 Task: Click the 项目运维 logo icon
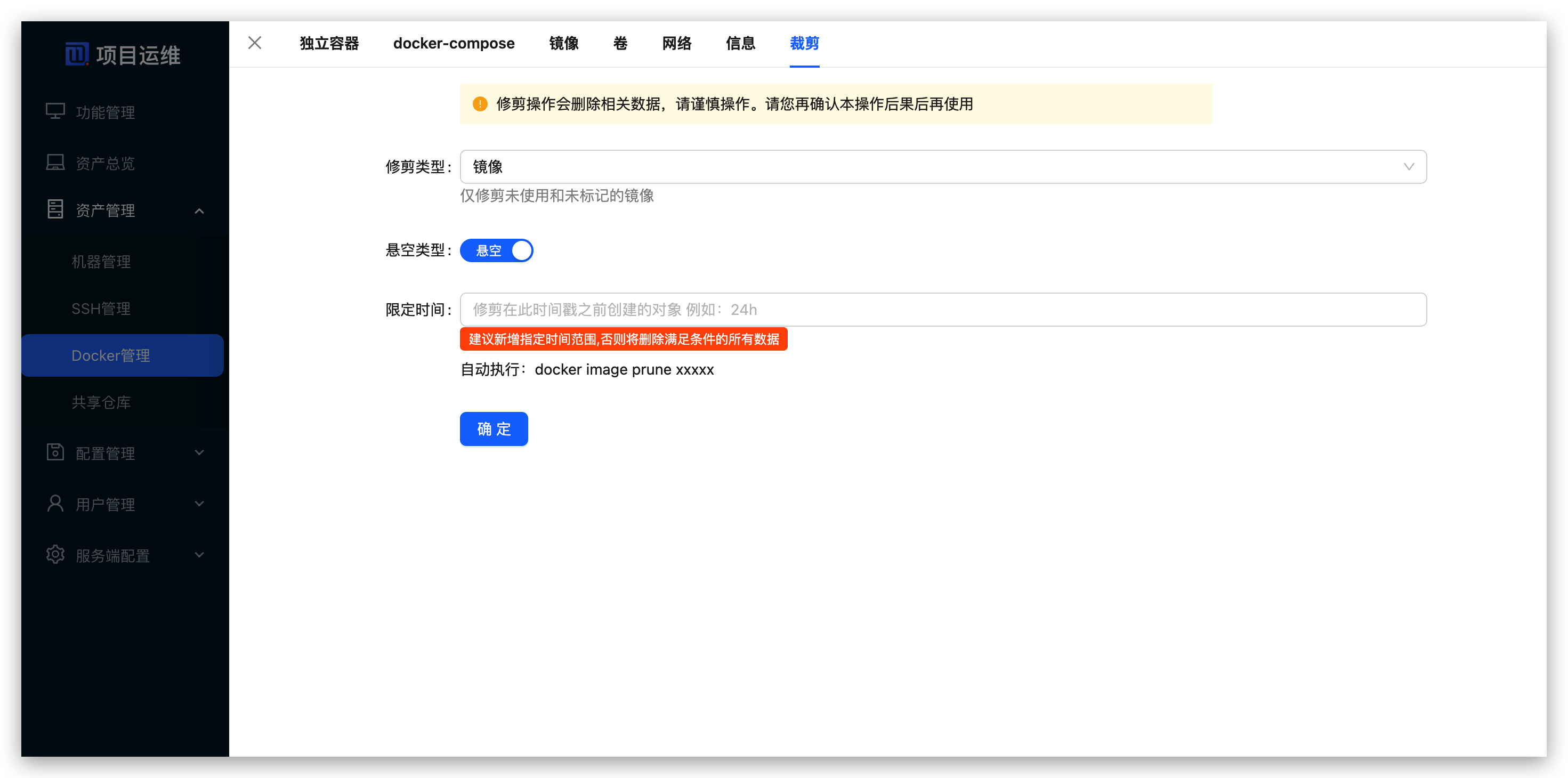tap(76, 54)
